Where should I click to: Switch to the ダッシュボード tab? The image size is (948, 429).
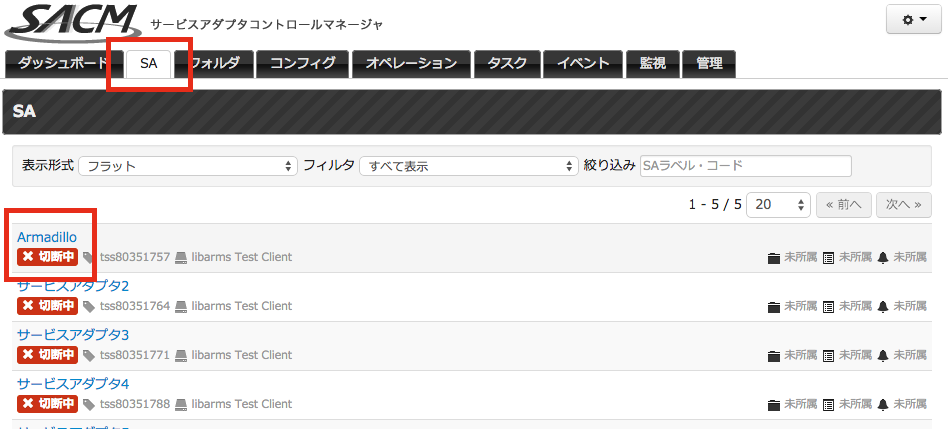(x=63, y=64)
